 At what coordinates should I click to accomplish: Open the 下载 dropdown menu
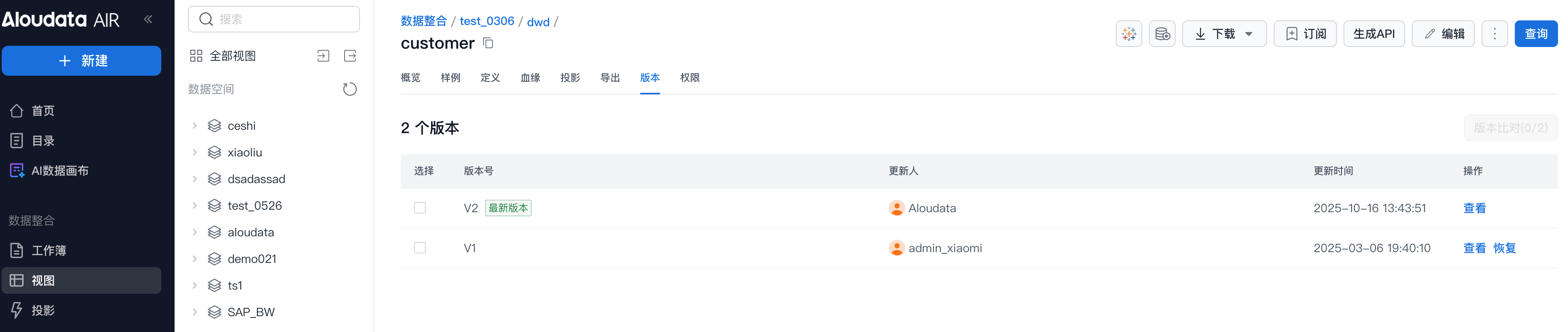(x=1223, y=34)
